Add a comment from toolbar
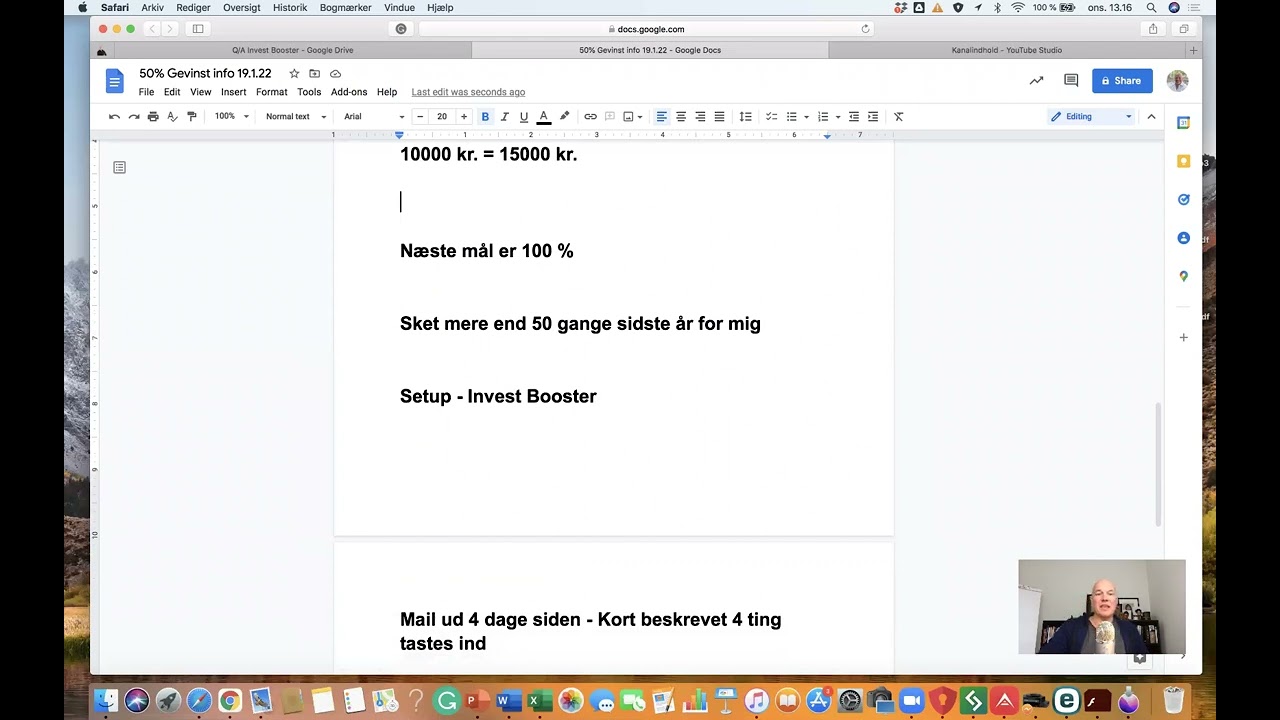Viewport: 1280px width, 720px height. point(609,117)
